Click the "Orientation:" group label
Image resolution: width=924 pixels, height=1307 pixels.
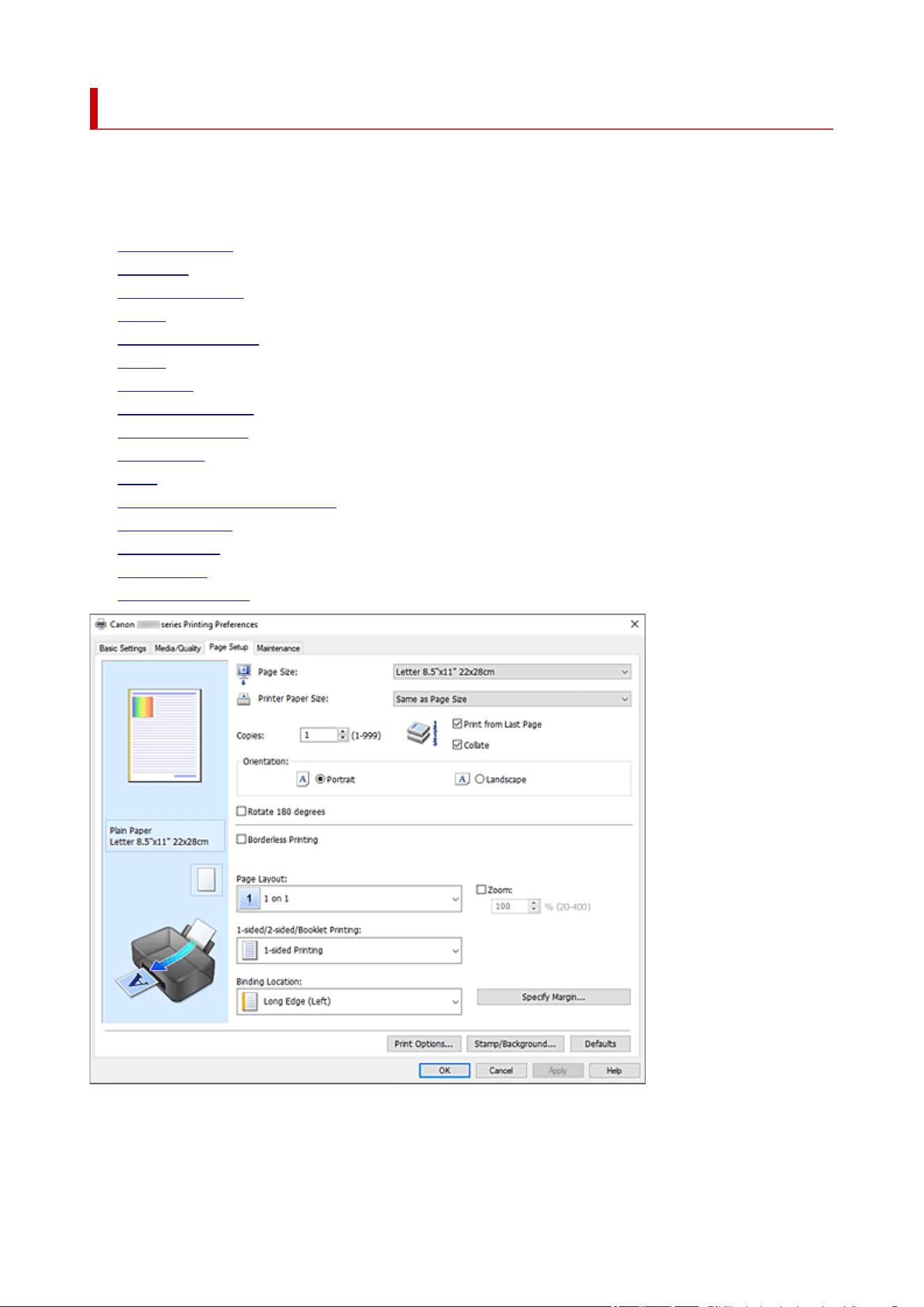pos(265,761)
